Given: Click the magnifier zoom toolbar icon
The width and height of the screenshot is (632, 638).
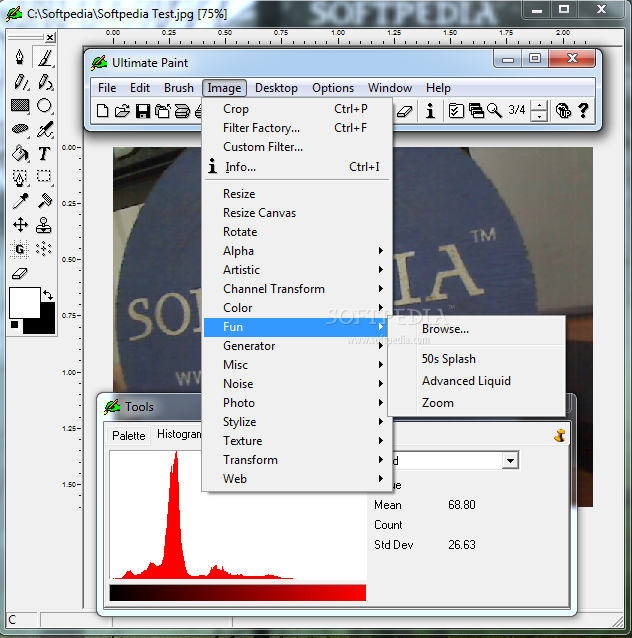Looking at the screenshot, I should 494,111.
